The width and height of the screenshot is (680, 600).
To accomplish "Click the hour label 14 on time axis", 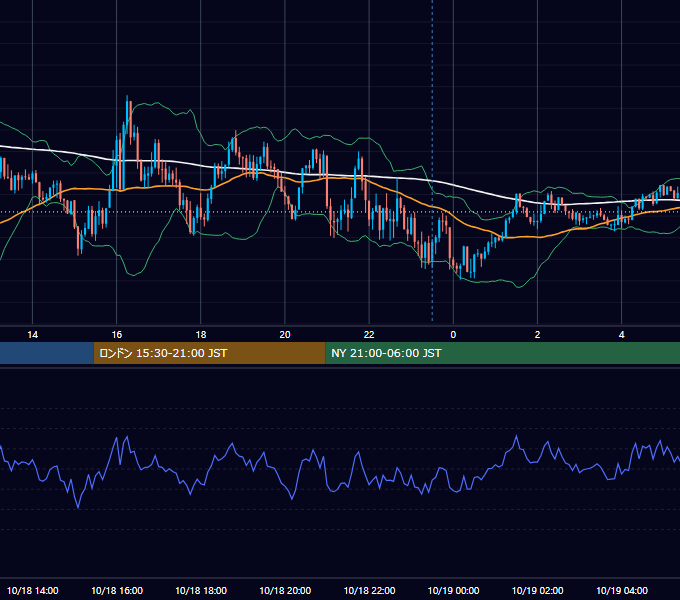I will coord(33,335).
